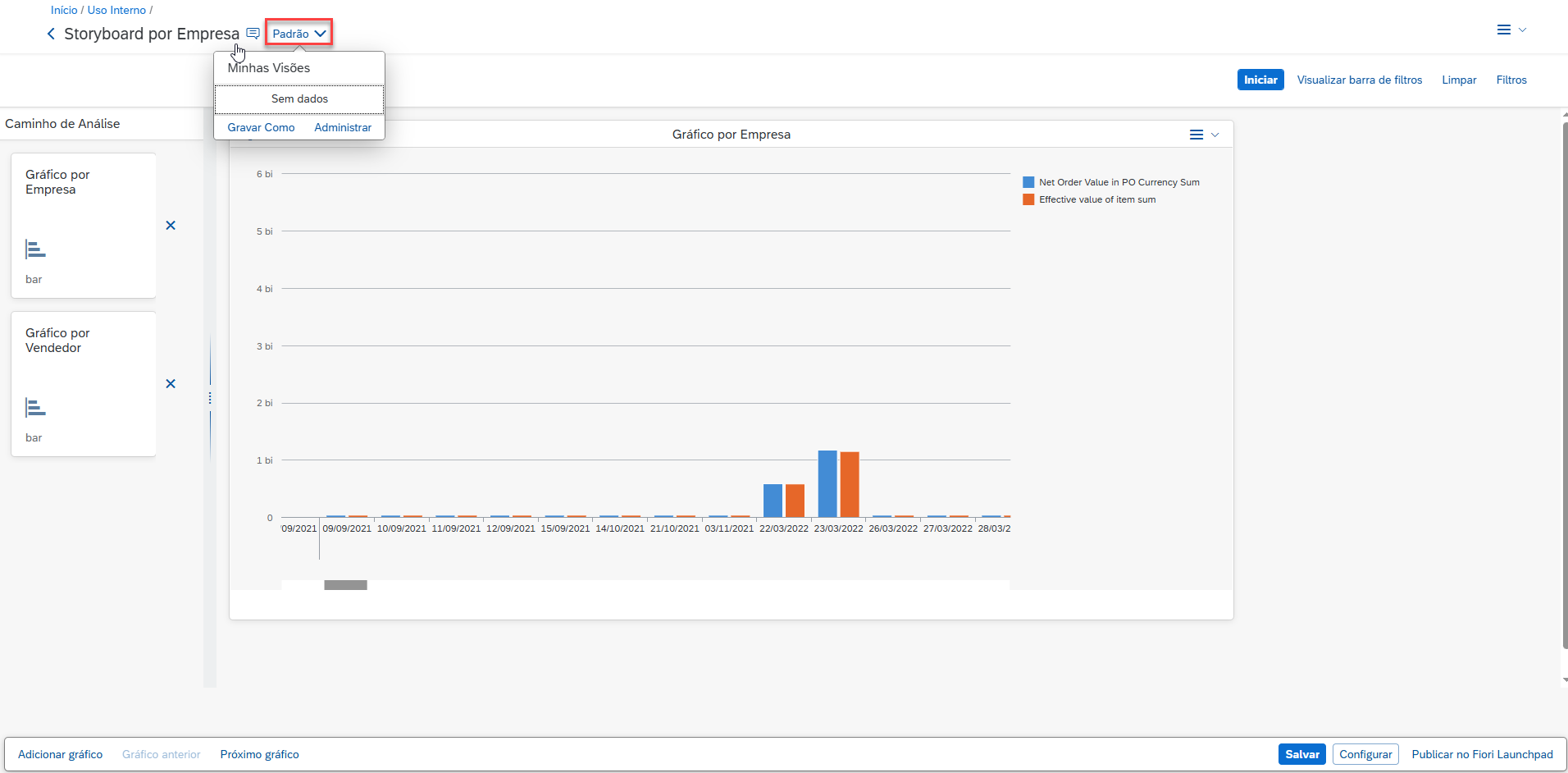The height and width of the screenshot is (773, 1568).
Task: Open the Gráfico por Empresa chart menu icon
Action: coord(1197,135)
